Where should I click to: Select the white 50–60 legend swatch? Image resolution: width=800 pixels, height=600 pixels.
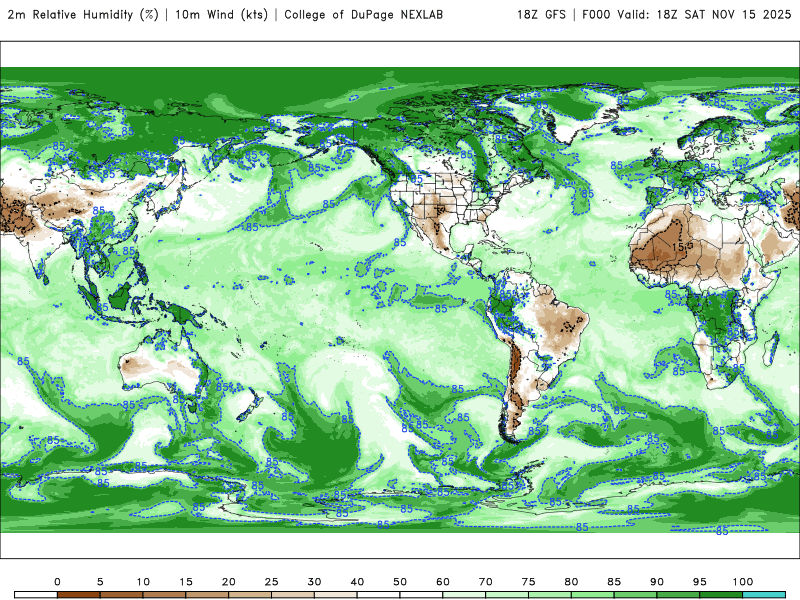coord(421,595)
